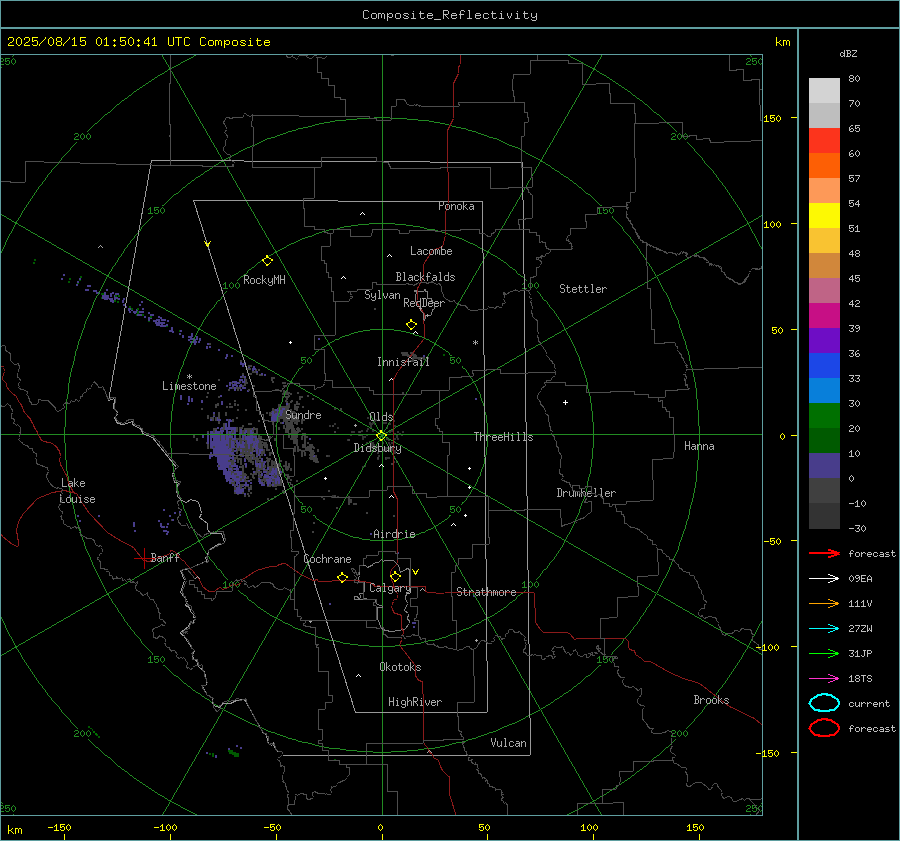Click the yellow diamond marker near Cochrane
The width and height of the screenshot is (900, 841).
(x=342, y=577)
